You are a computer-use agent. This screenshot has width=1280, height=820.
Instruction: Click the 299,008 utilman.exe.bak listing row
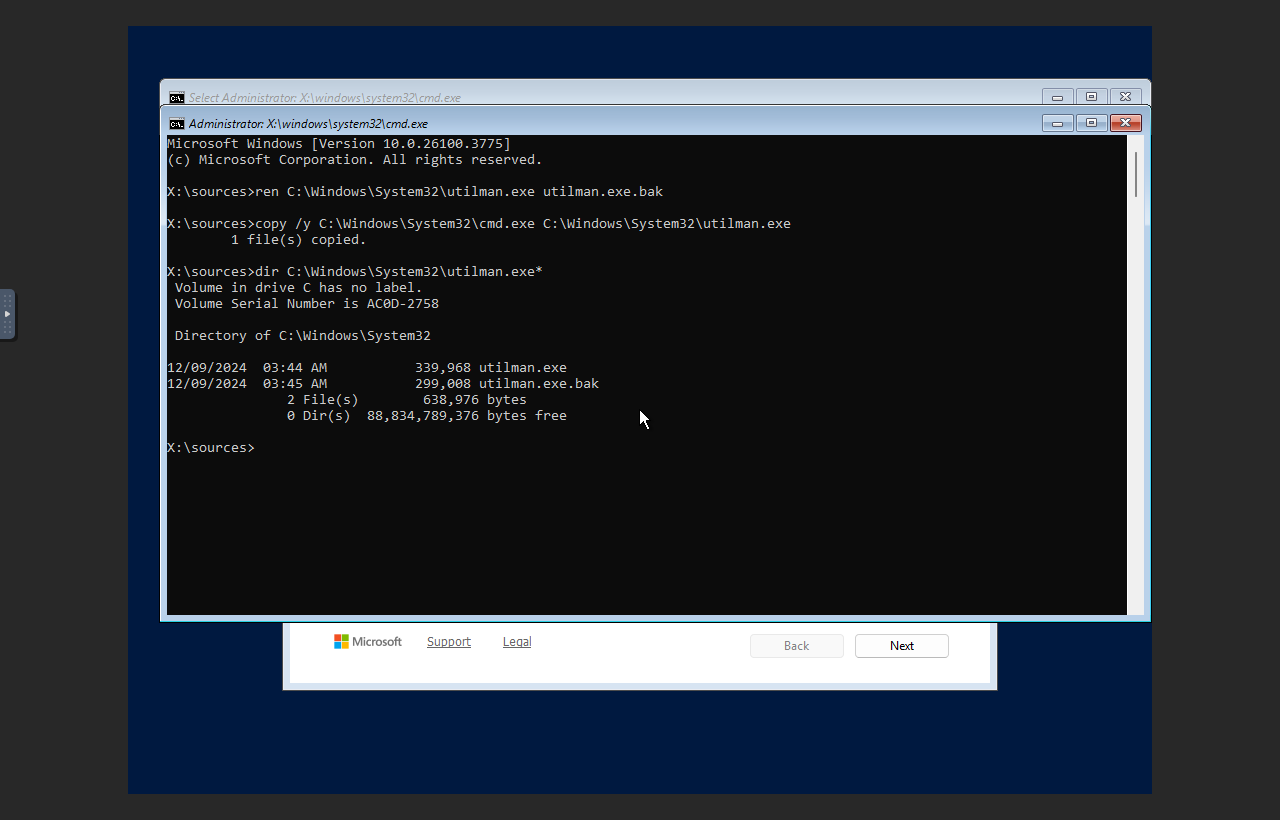(383, 384)
